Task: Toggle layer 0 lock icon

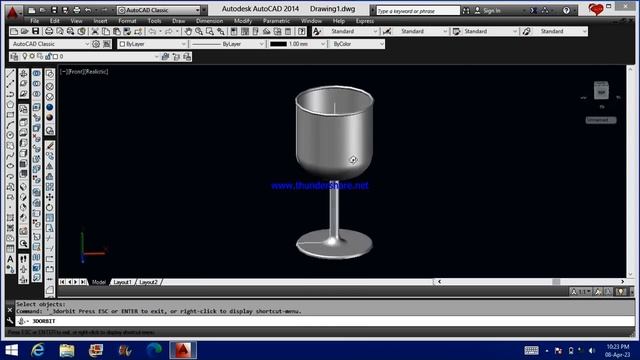Action: pos(48,56)
